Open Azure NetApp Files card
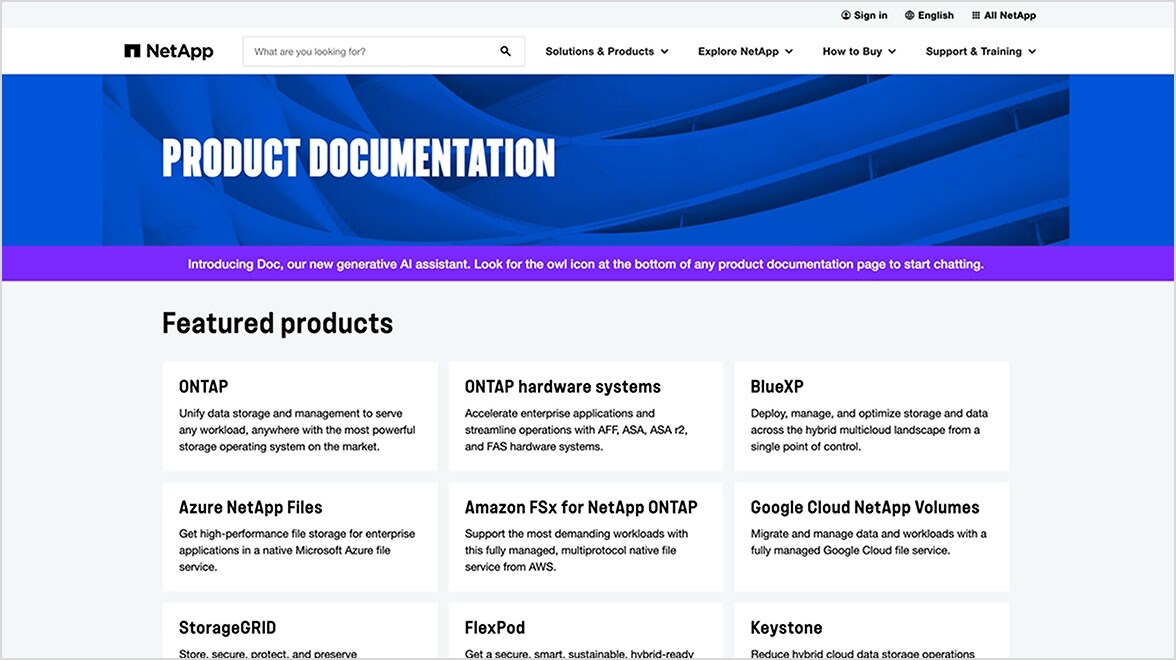The image size is (1176, 660). [x=299, y=536]
